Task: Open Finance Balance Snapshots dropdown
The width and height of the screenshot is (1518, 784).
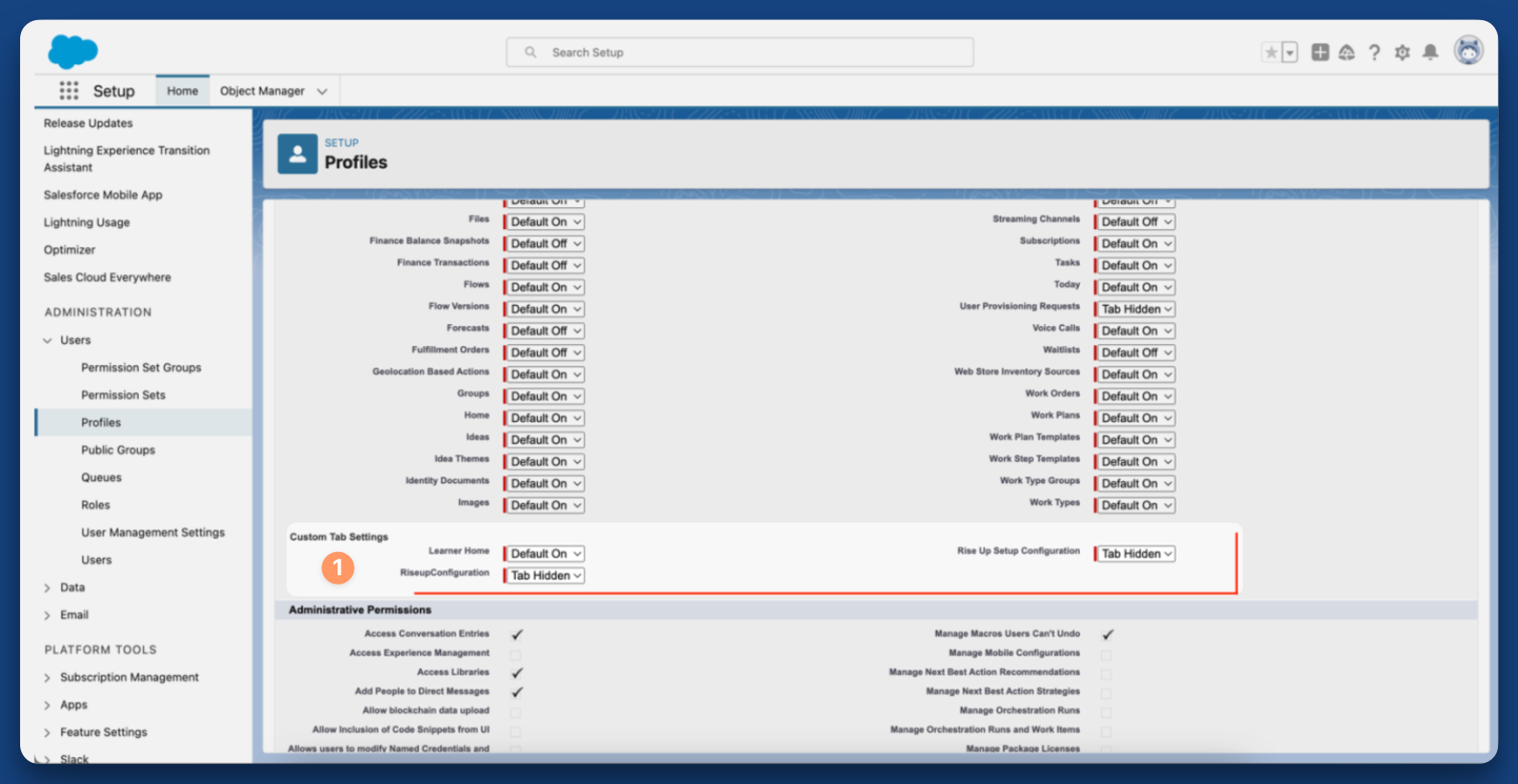Action: (x=544, y=243)
